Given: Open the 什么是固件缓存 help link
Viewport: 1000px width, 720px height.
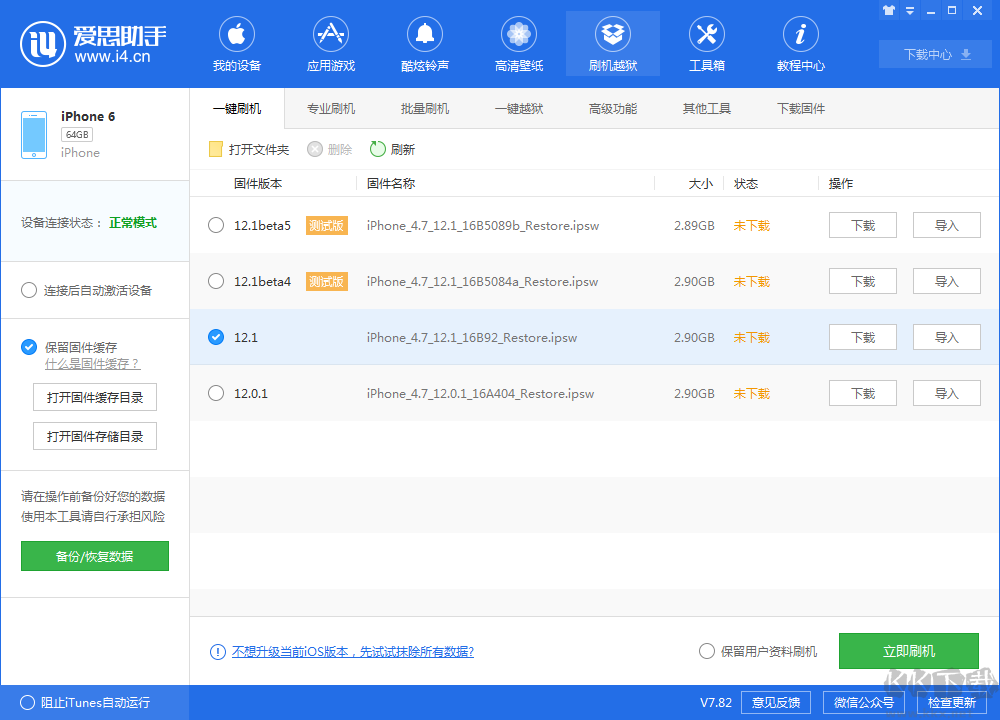Looking at the screenshot, I should pyautogui.click(x=93, y=364).
